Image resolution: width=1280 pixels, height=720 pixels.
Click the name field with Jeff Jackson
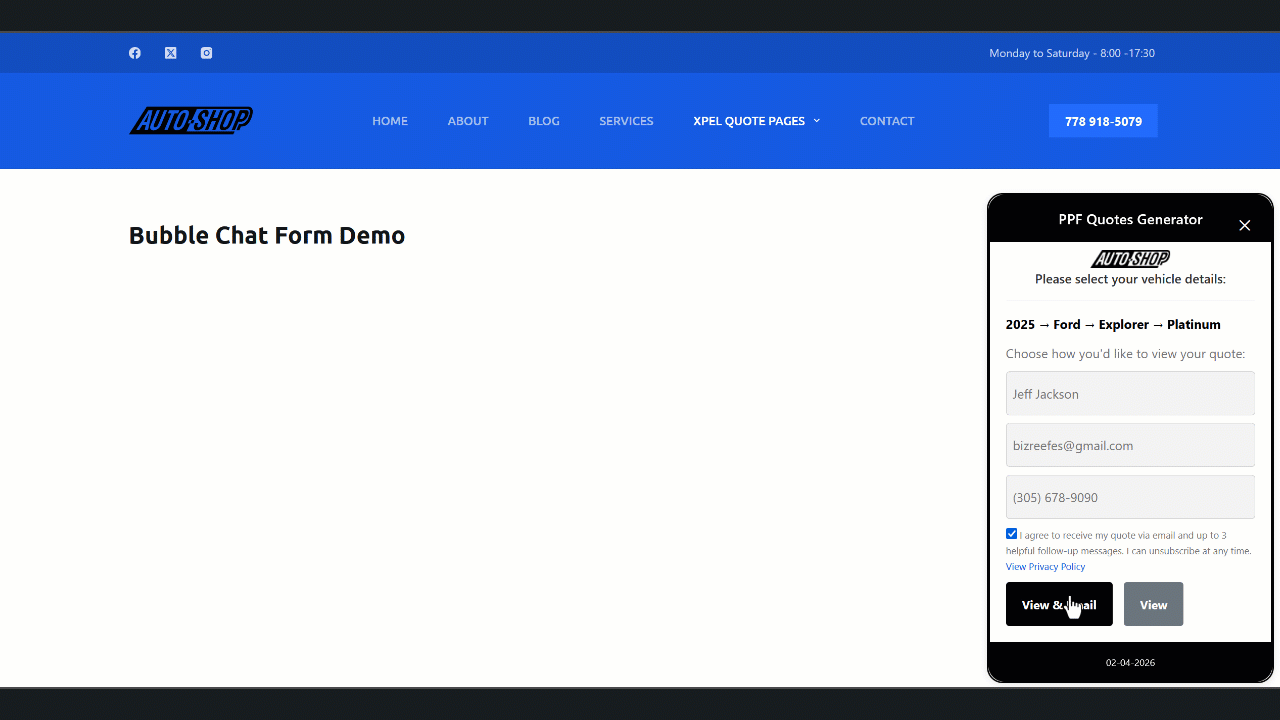click(x=1130, y=394)
